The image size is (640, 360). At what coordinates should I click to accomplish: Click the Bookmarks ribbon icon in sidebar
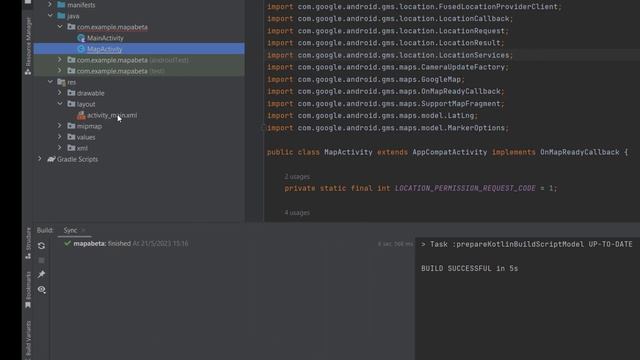(x=28, y=305)
